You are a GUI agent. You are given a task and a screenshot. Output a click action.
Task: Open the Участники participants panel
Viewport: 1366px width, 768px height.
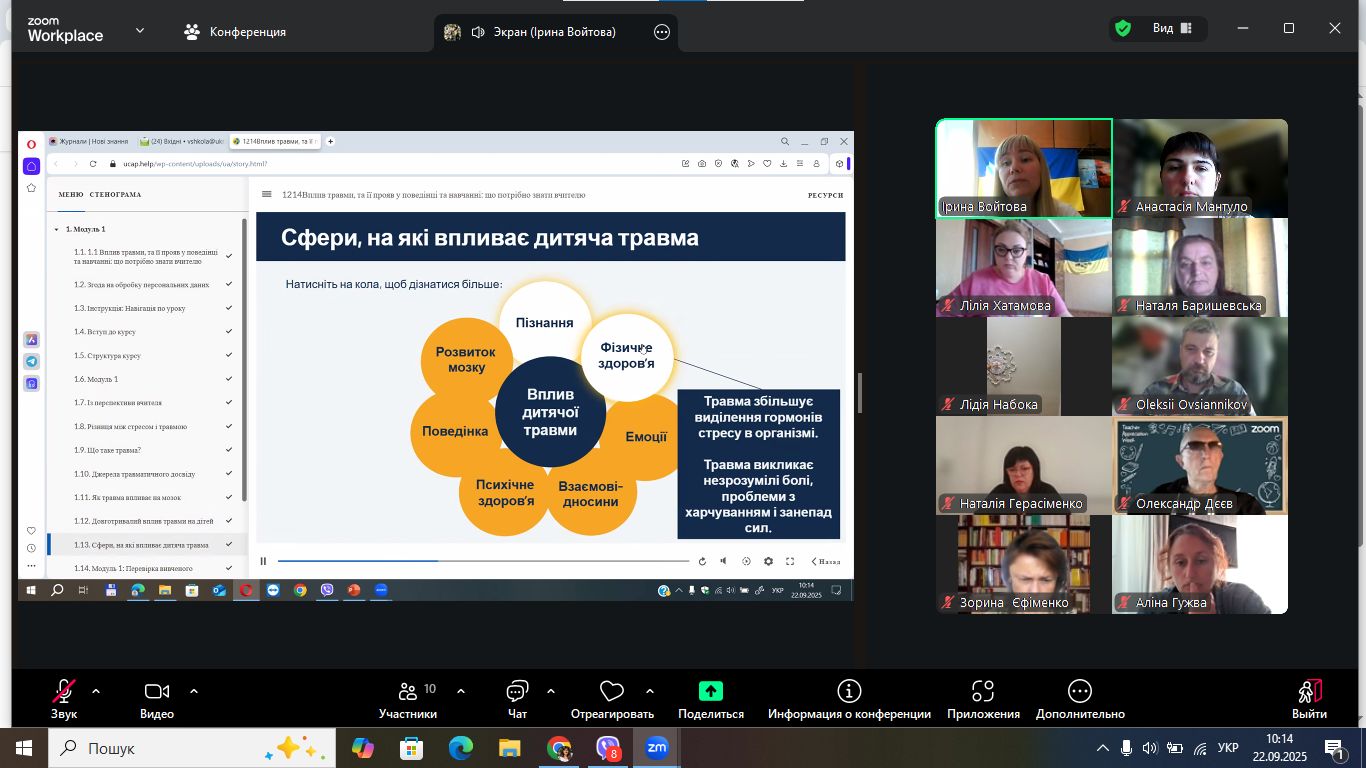point(408,697)
